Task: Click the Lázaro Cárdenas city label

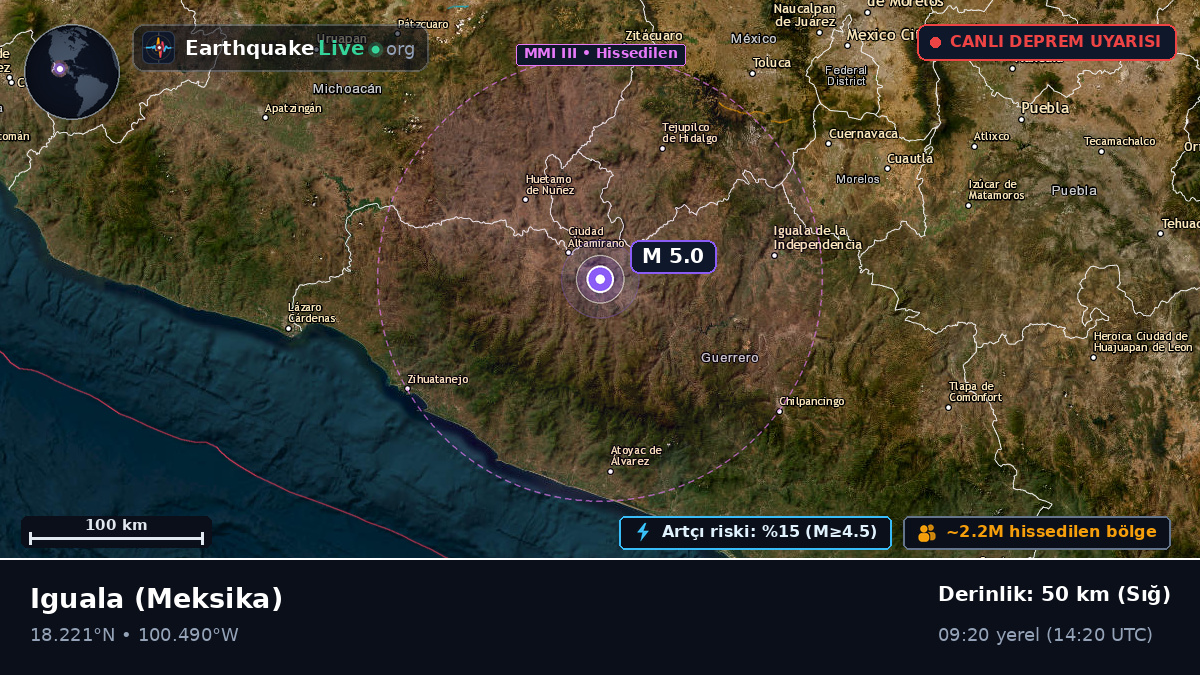Action: pos(312,313)
